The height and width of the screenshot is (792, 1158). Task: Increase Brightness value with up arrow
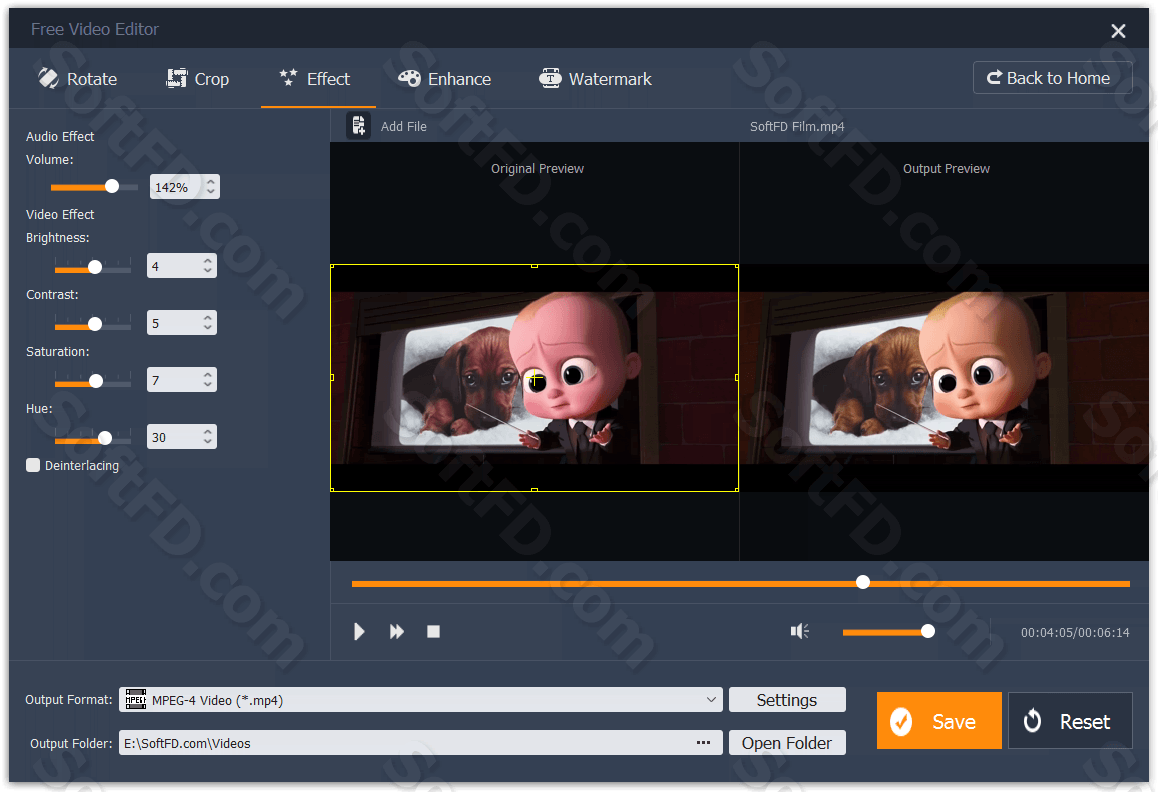[x=208, y=260]
